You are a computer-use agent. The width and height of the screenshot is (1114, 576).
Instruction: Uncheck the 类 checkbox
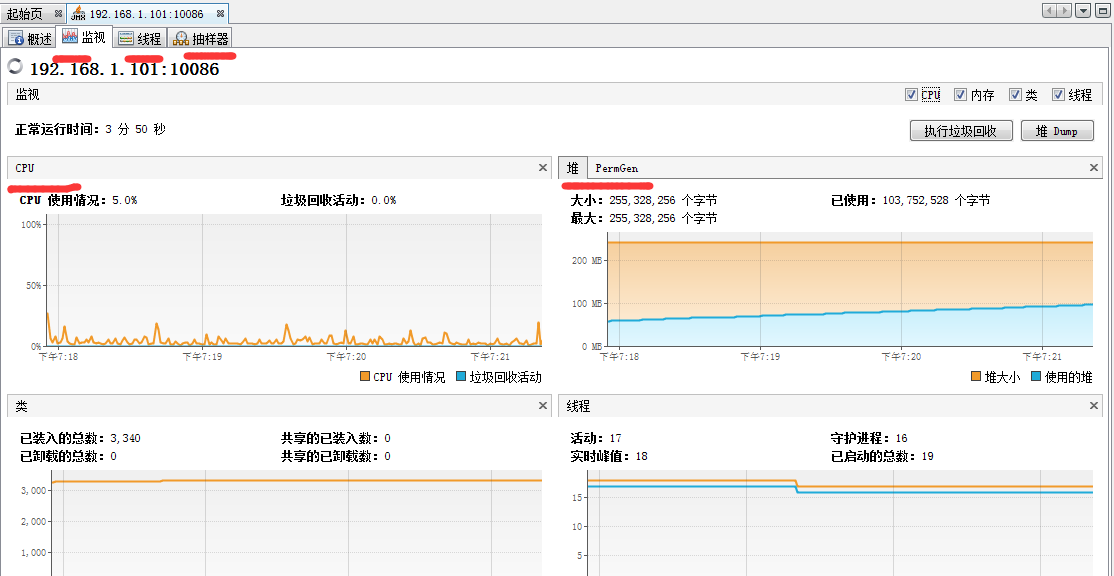click(x=1015, y=94)
